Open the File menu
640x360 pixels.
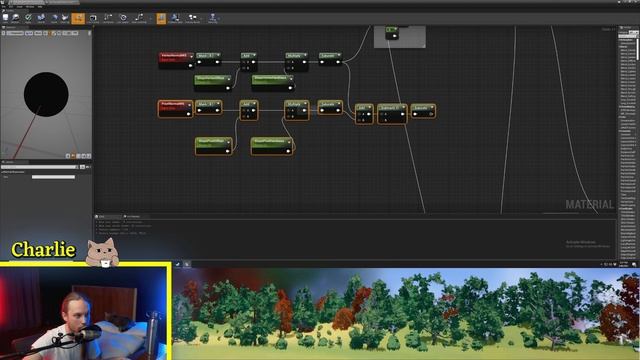coord(4,7)
